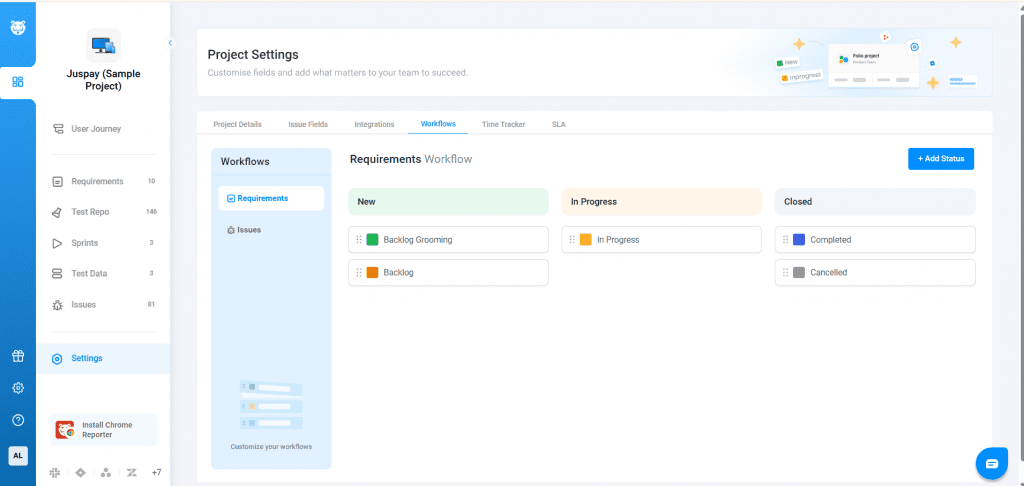Click the blue swatch on Completed status
This screenshot has width=1024, height=486.
799,240
